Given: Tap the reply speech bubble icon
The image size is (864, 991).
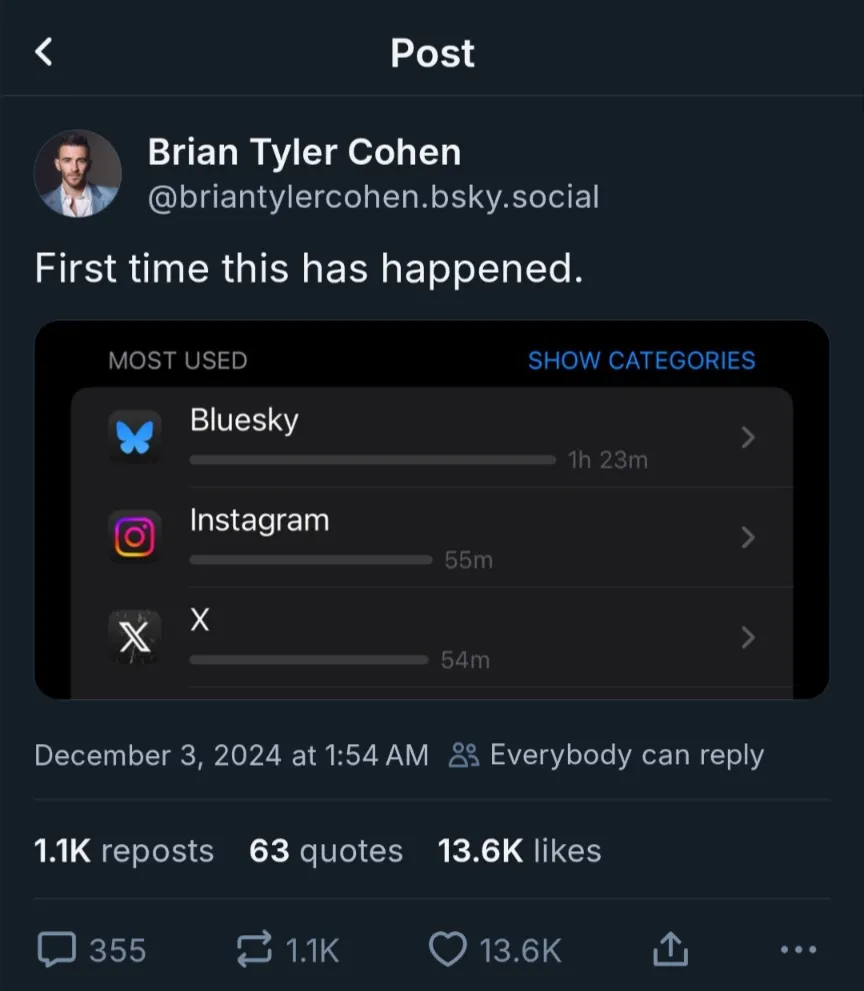Looking at the screenshot, I should click(56, 949).
